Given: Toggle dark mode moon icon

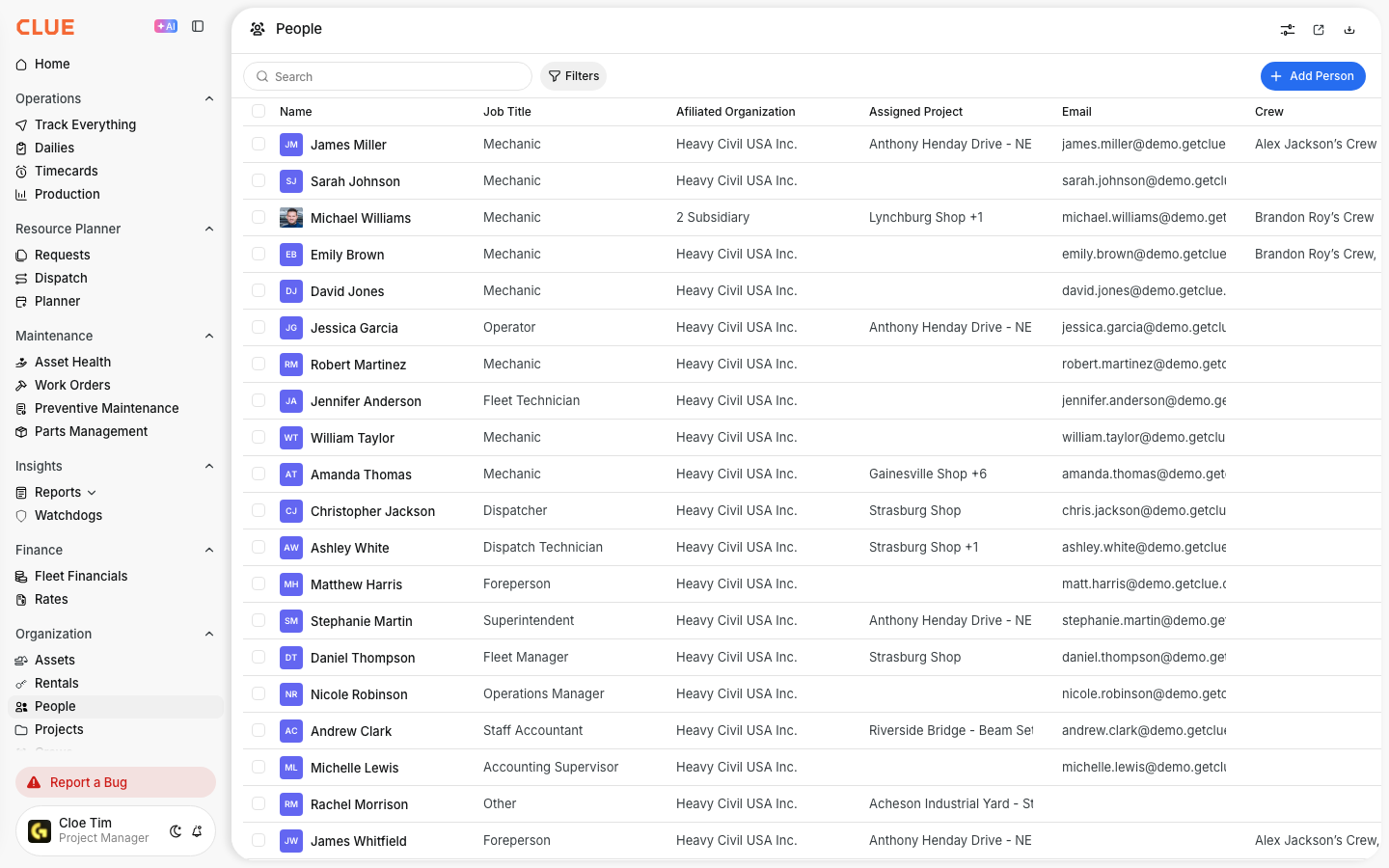Looking at the screenshot, I should point(176,831).
